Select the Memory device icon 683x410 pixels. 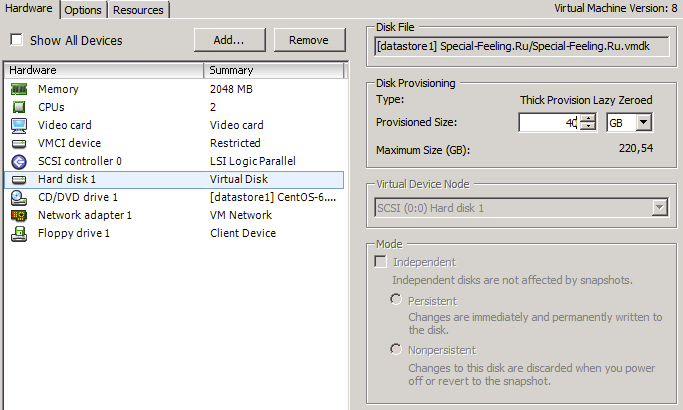point(19,89)
